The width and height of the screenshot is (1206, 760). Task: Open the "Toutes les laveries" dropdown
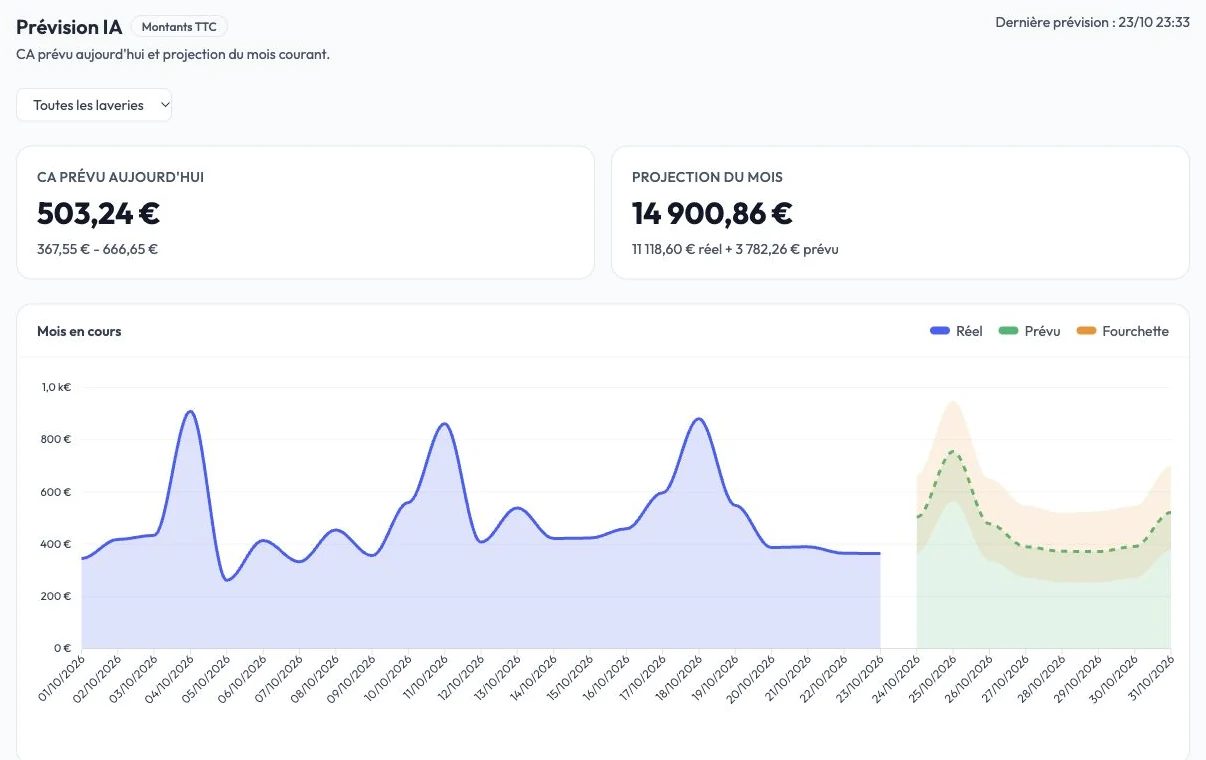coord(94,105)
